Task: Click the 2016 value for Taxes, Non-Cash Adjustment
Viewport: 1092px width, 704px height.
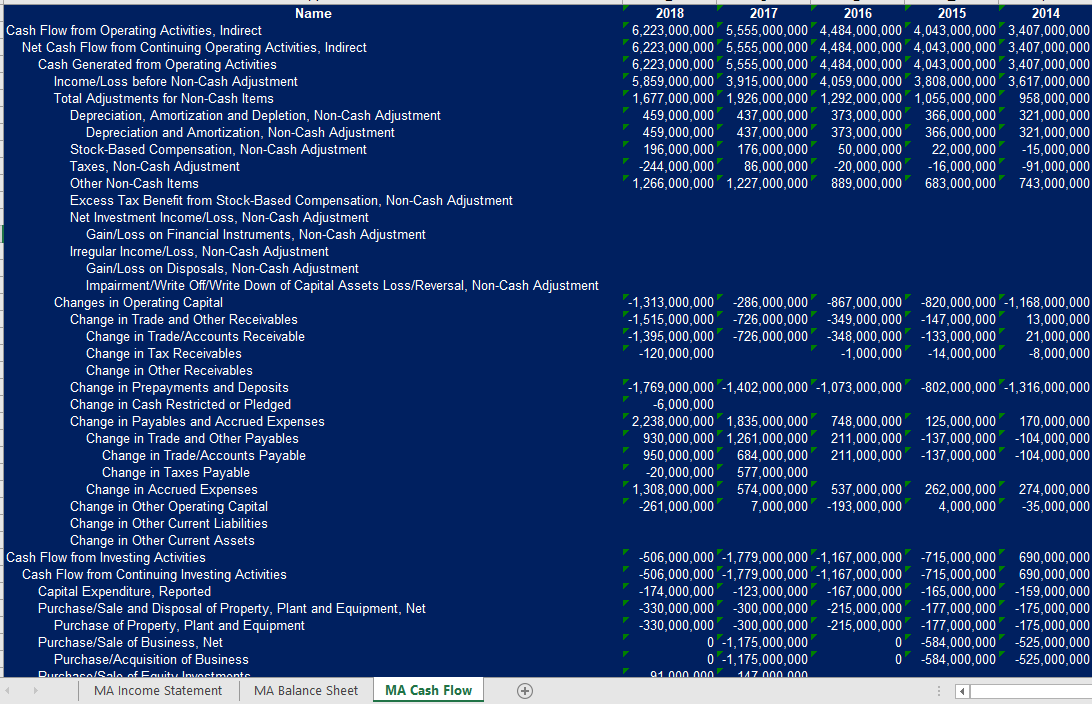Action: [x=856, y=166]
